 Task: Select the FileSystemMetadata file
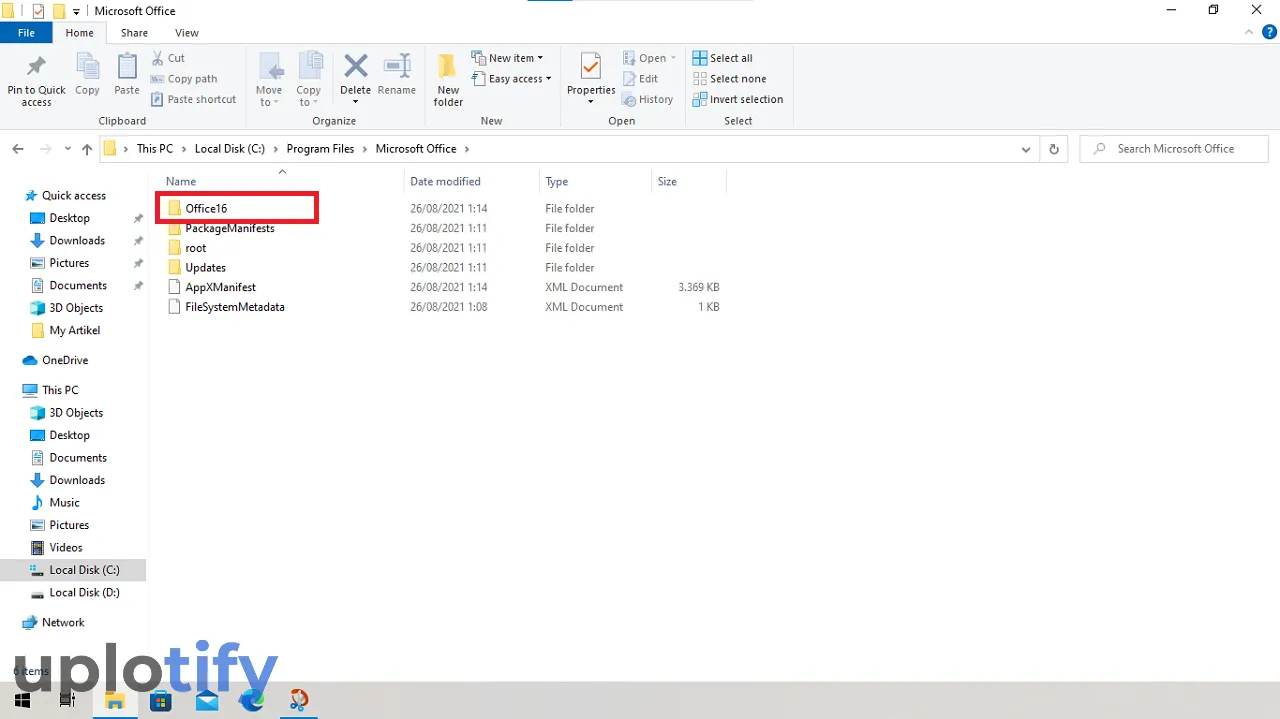tap(234, 307)
